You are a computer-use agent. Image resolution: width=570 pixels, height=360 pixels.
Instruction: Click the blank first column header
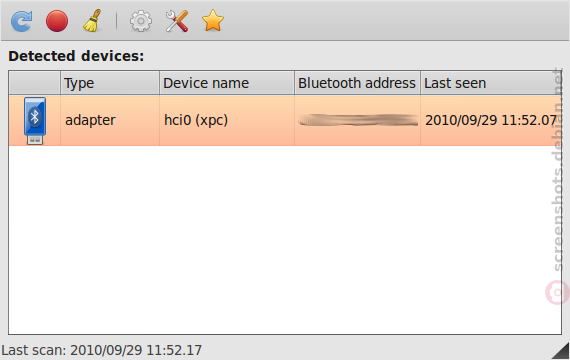point(35,83)
